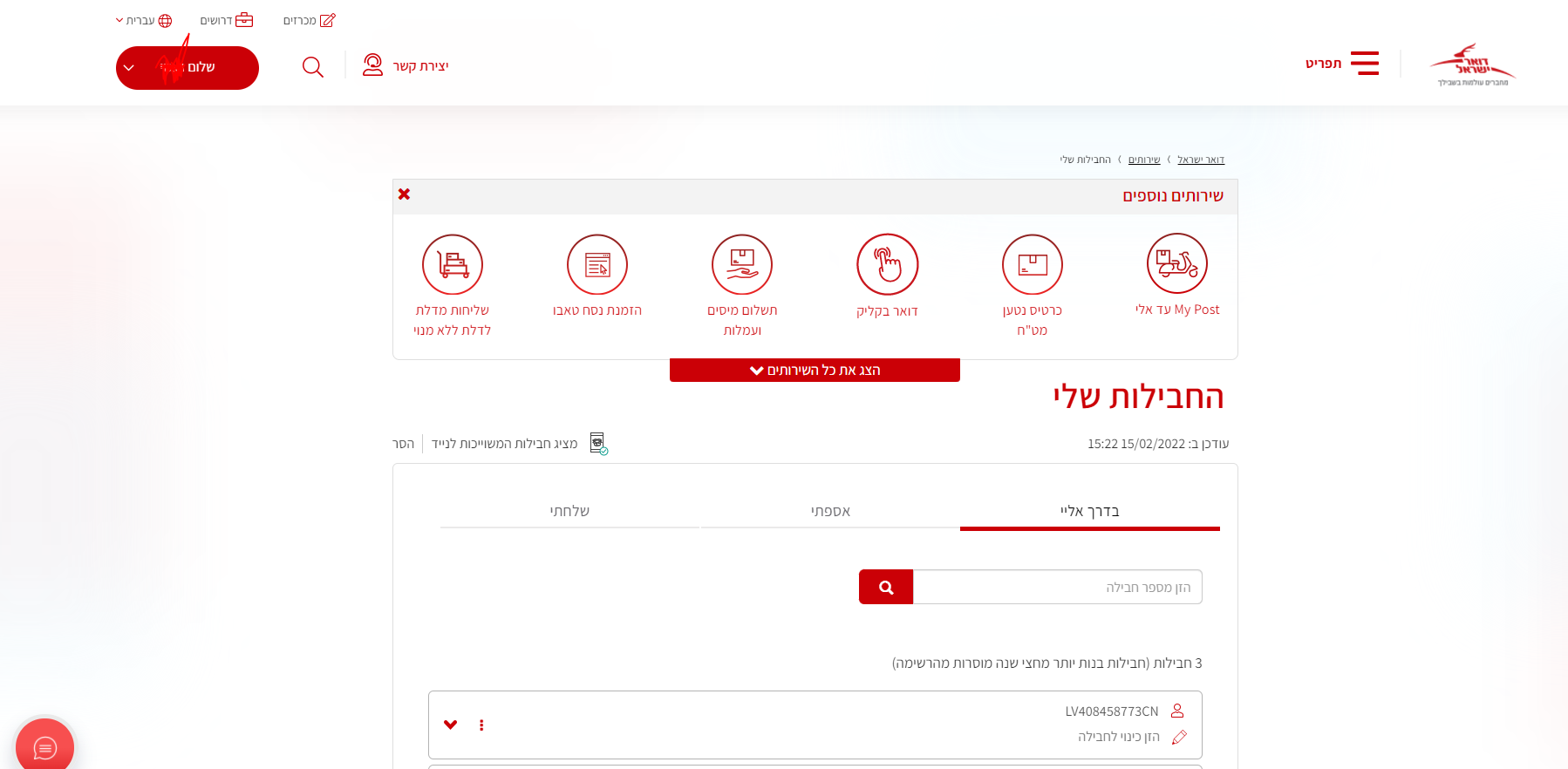Click the contact agent headset icon

pos(372,65)
